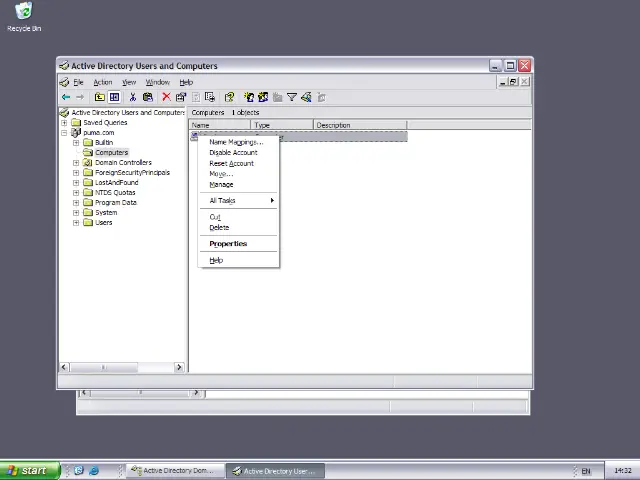Expand the Builtin folder node
This screenshot has height=480, width=640.
[x=76, y=142]
